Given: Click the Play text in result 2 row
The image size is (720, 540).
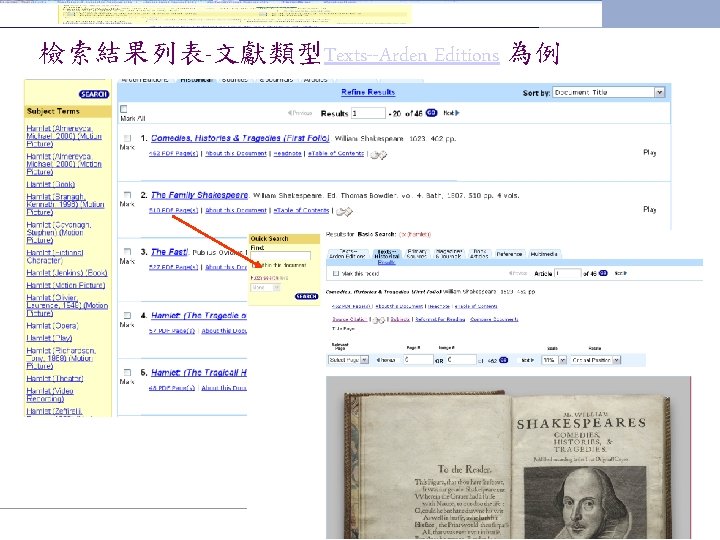Looking at the screenshot, I should point(649,209).
